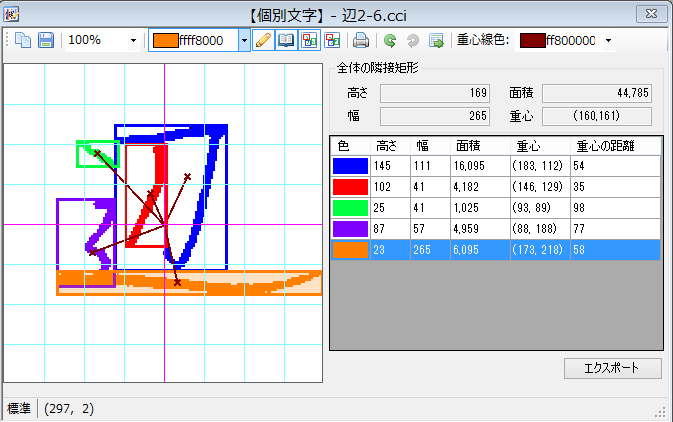673x422 pixels.
Task: Click the エクスポート button
Action: coord(612,368)
